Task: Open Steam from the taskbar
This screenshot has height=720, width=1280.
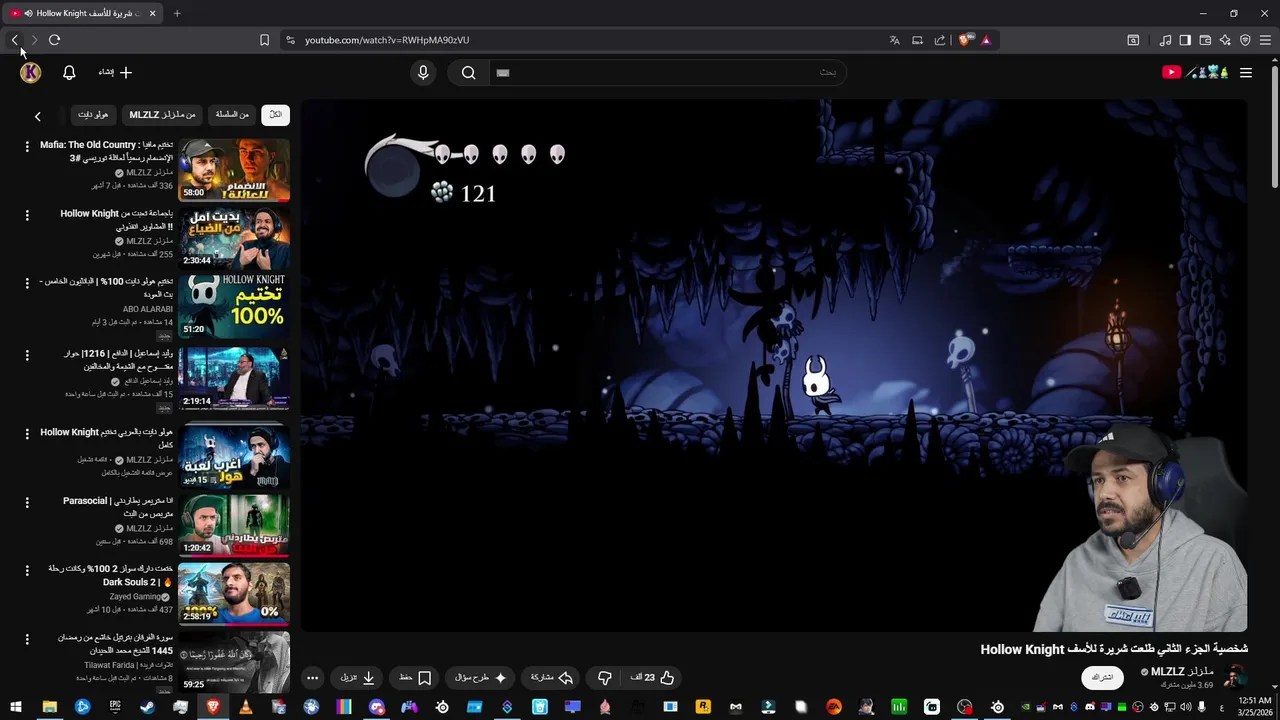Action: point(147,707)
